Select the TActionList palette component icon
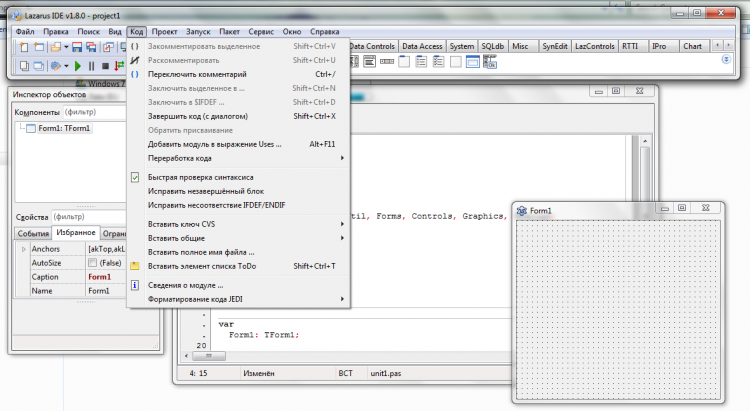The width and height of the screenshot is (750, 411). [x=490, y=62]
